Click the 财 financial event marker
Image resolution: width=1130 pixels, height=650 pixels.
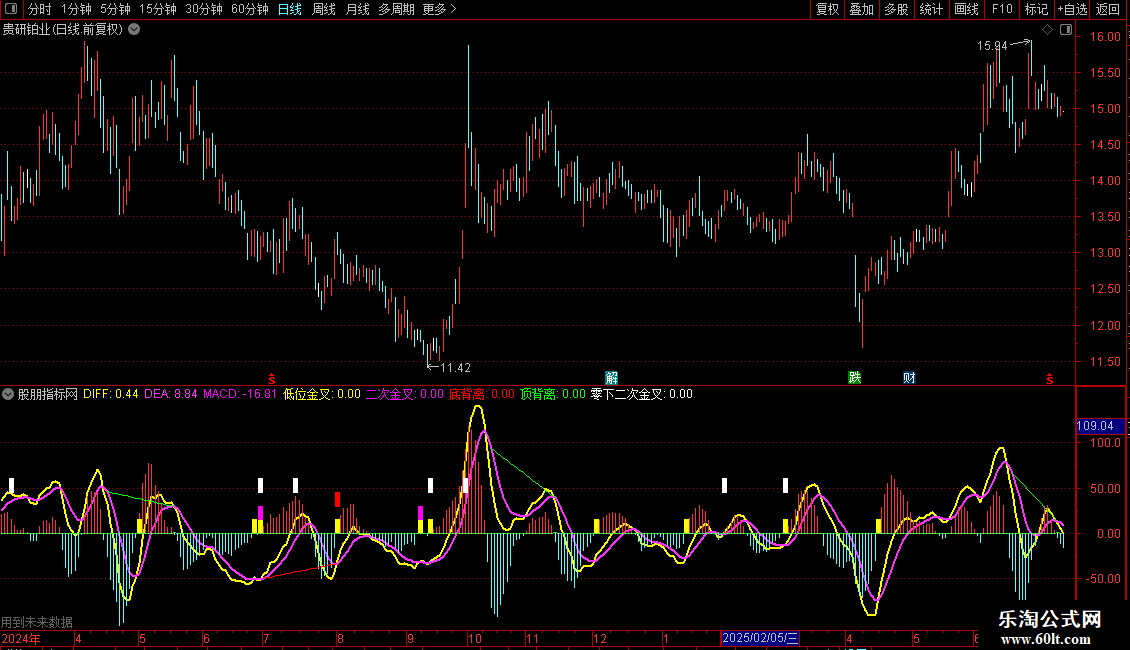(x=909, y=378)
